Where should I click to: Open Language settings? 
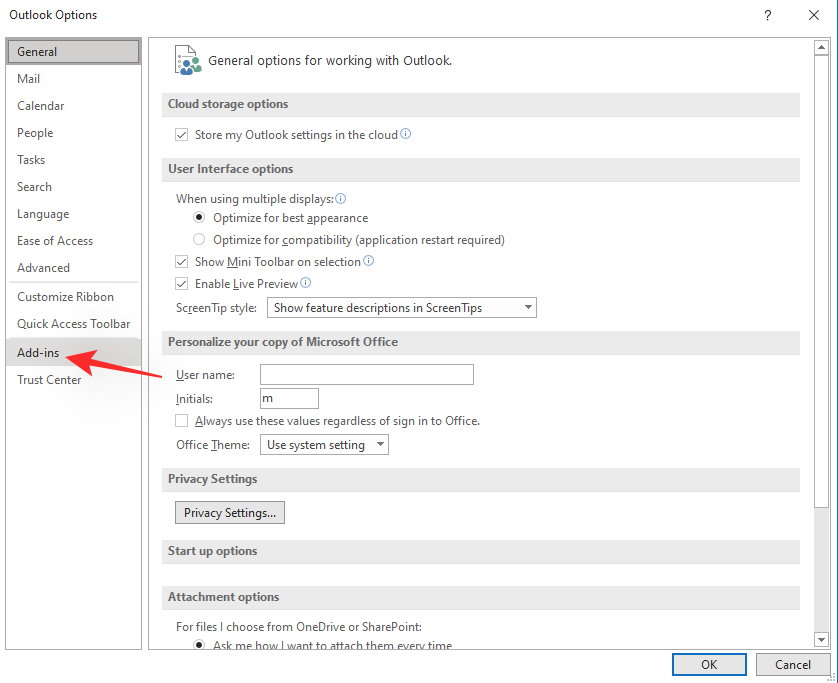click(74, 214)
